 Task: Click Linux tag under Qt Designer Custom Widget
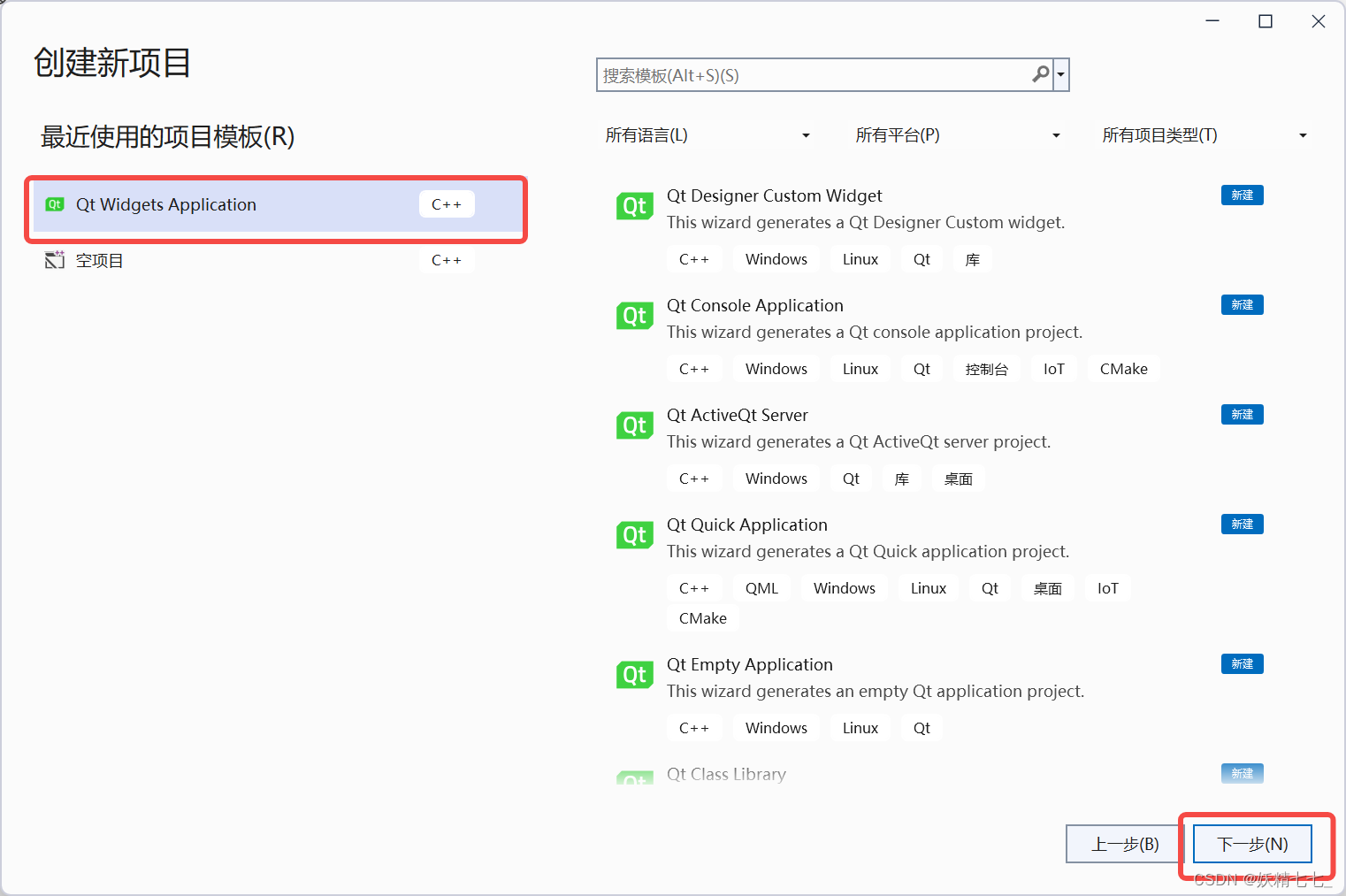pyautogui.click(x=860, y=259)
